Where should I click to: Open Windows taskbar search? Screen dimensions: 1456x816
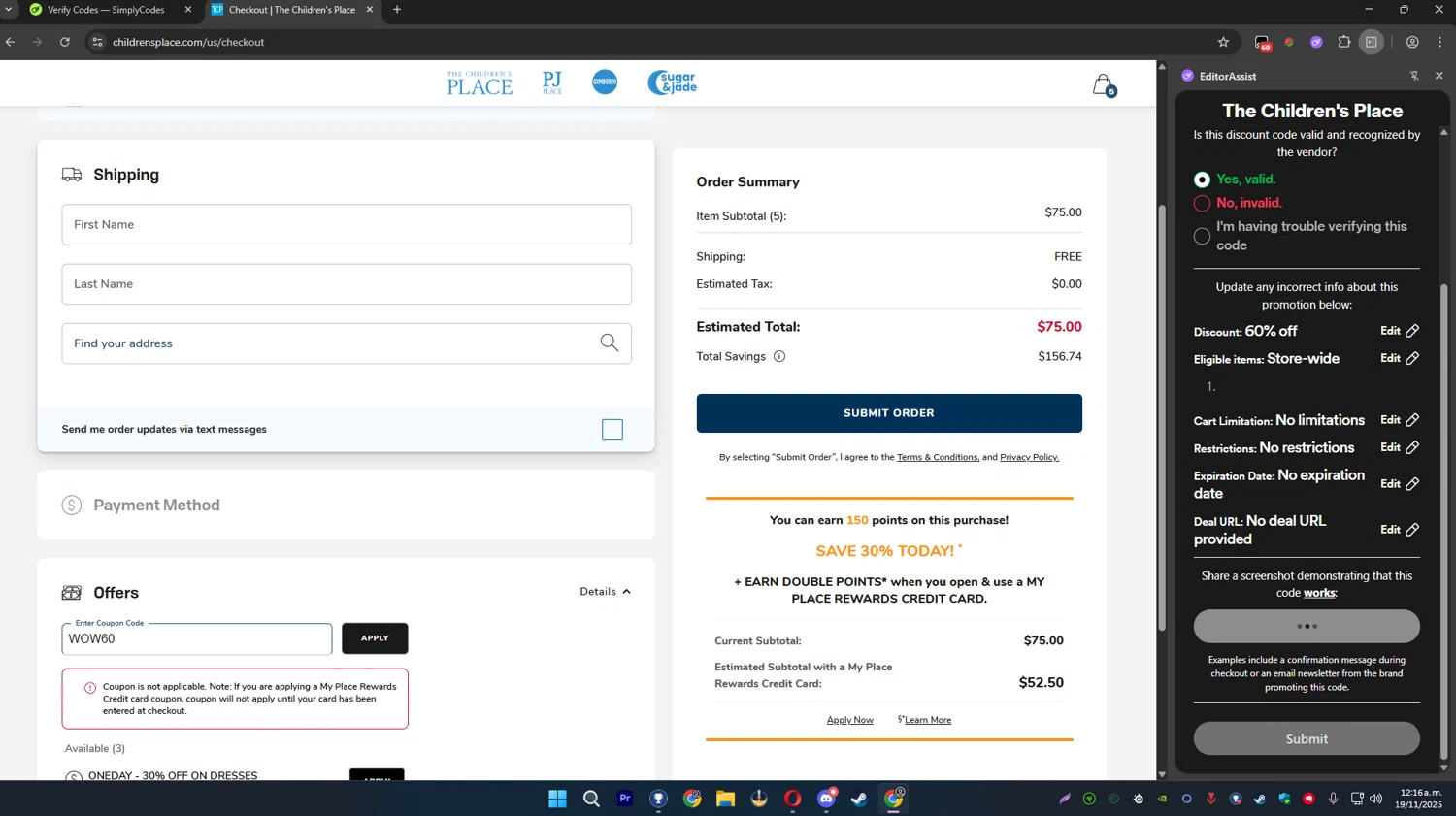(591, 799)
